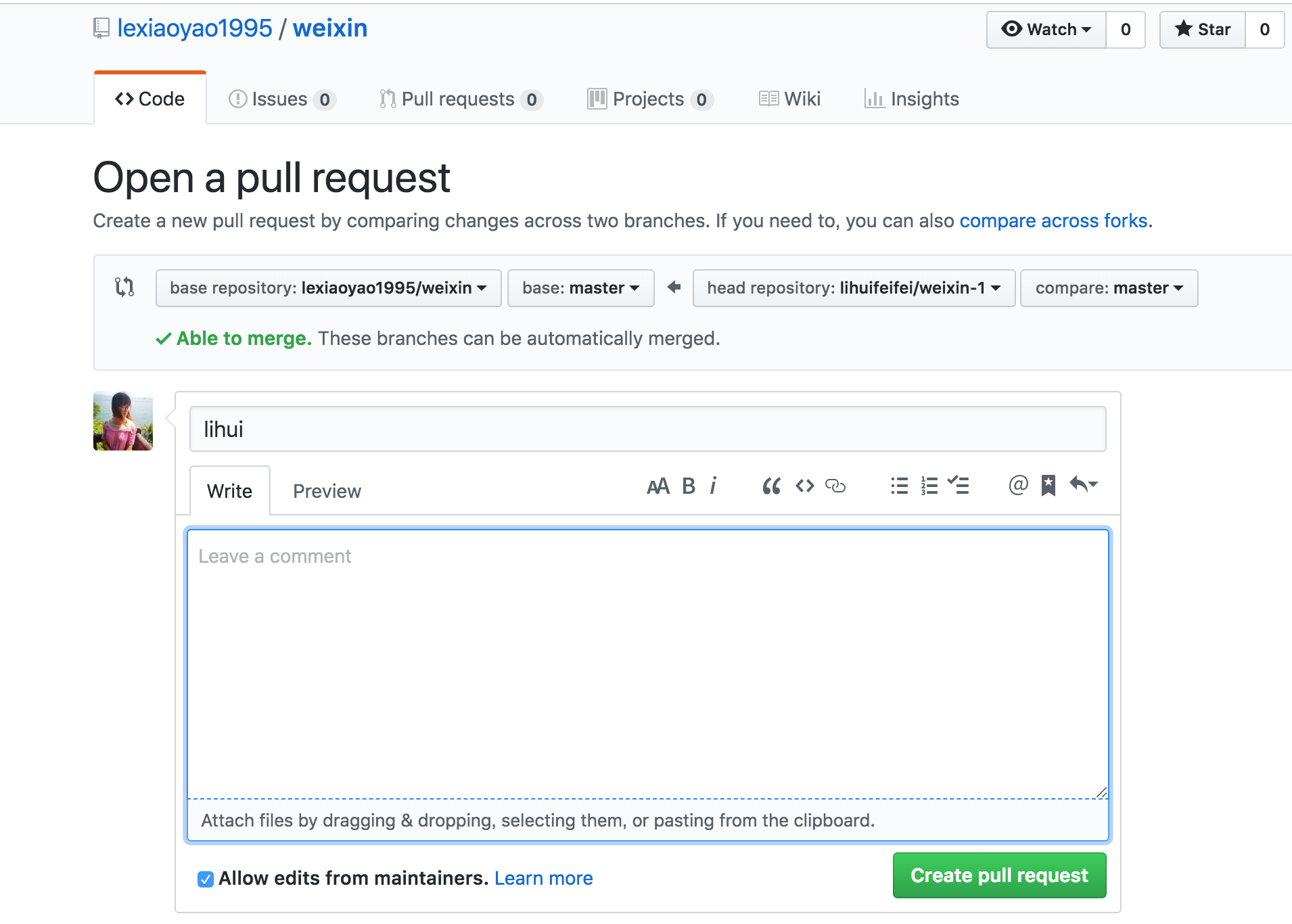Open the Wiki tab
This screenshot has height=924, width=1292.
pos(789,99)
